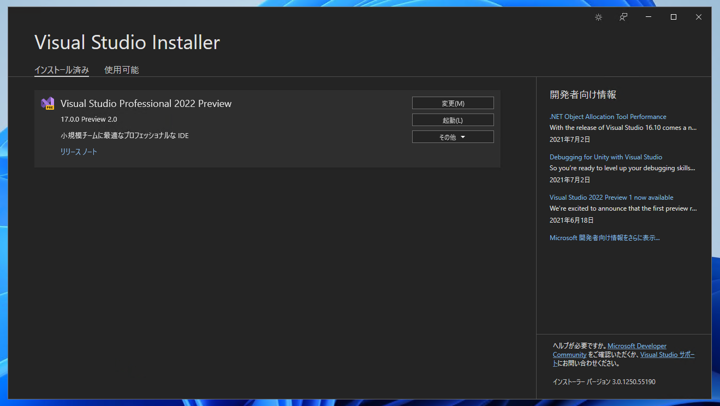Click the description 小規模チームに最適なプロフェッショナルな IDE
720x406 pixels.
[124, 135]
